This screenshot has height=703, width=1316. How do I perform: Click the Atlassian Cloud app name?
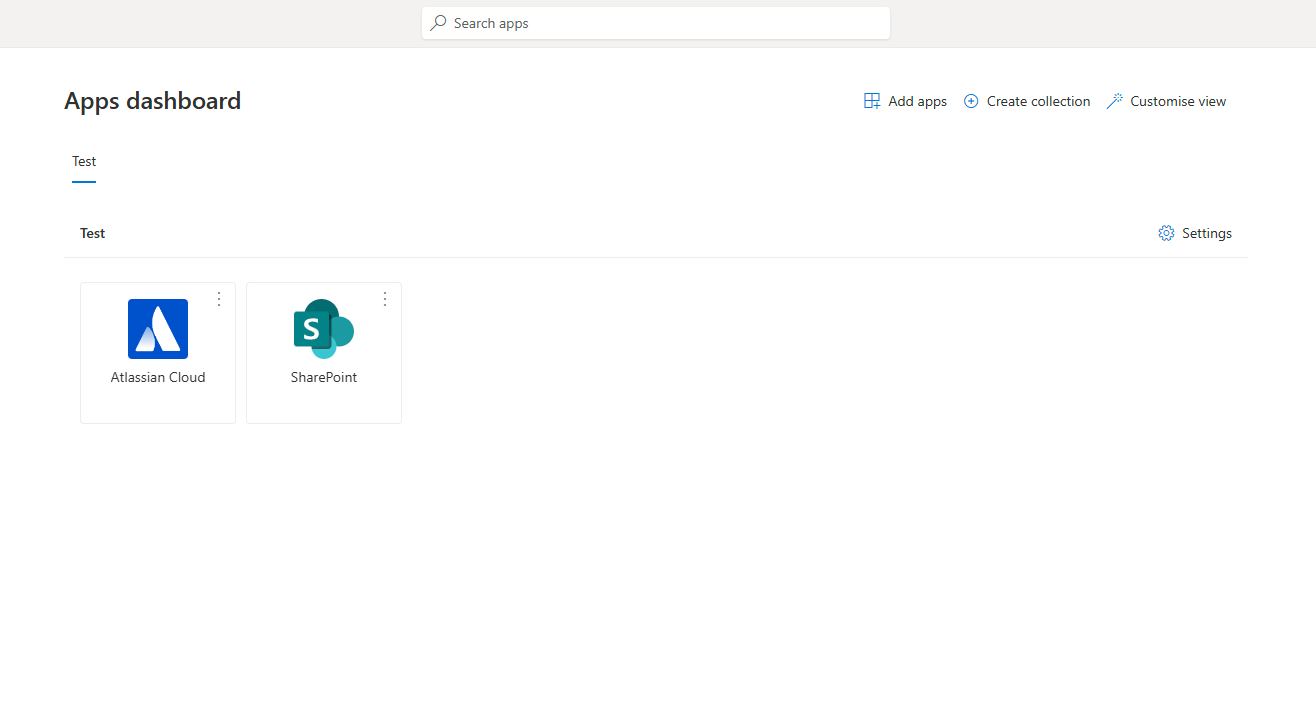click(158, 377)
